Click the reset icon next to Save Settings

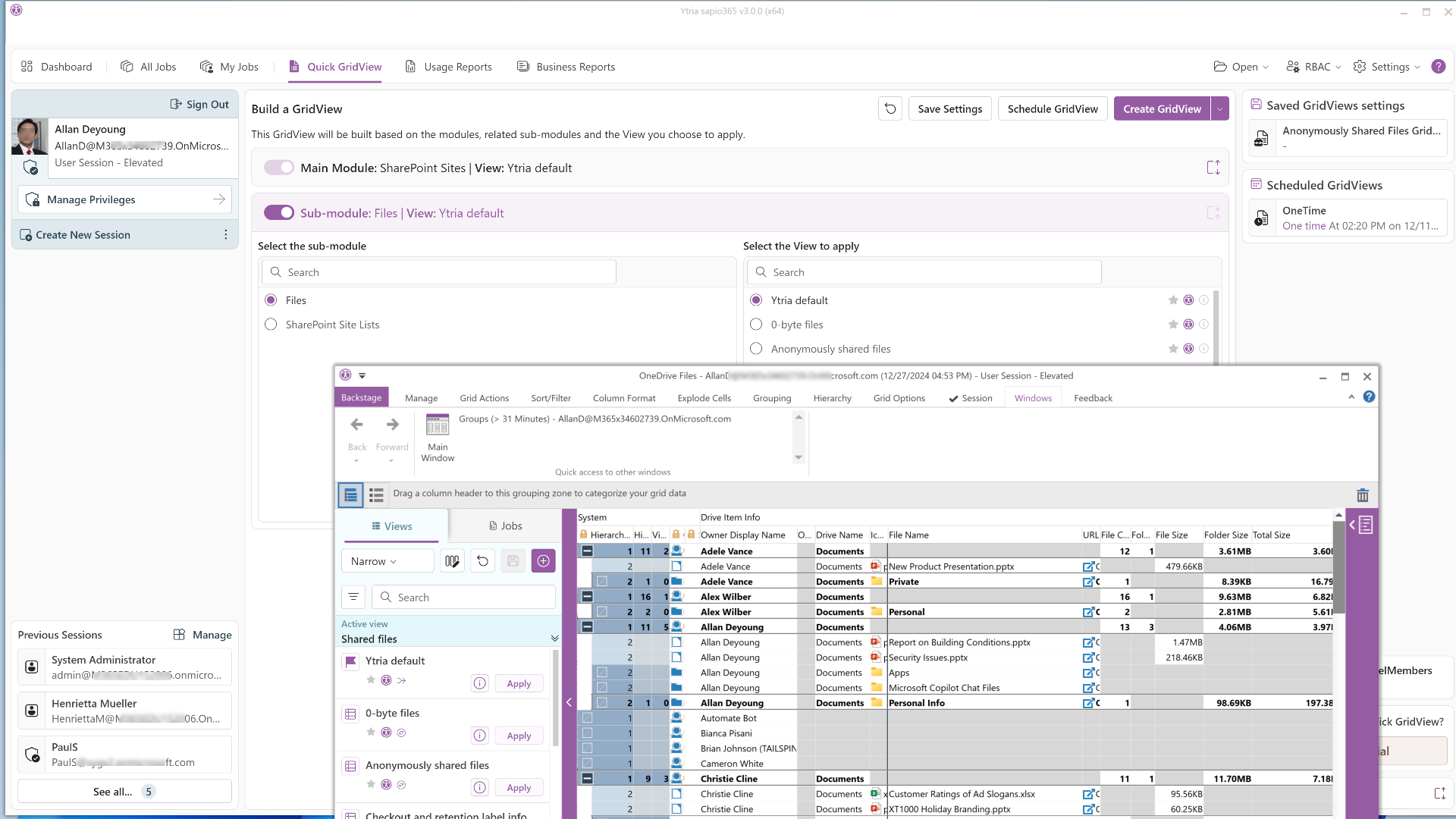[890, 109]
